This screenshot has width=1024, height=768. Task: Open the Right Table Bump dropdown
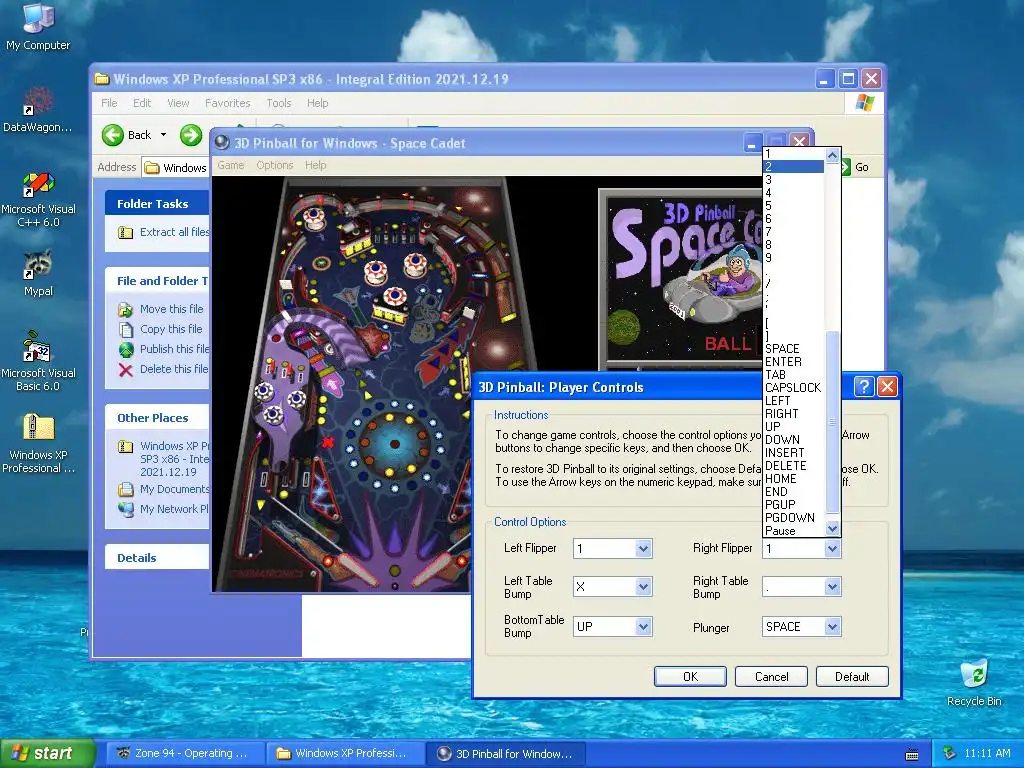click(832, 587)
